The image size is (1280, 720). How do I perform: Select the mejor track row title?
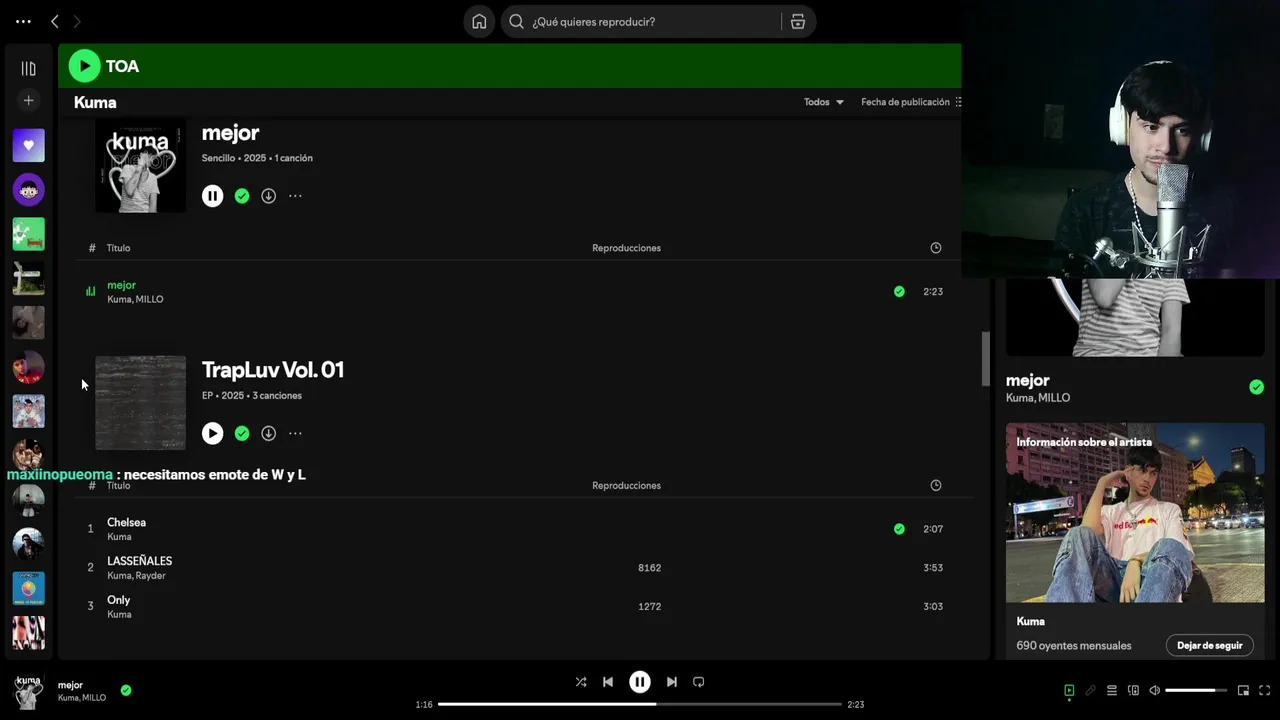pyautogui.click(x=121, y=285)
